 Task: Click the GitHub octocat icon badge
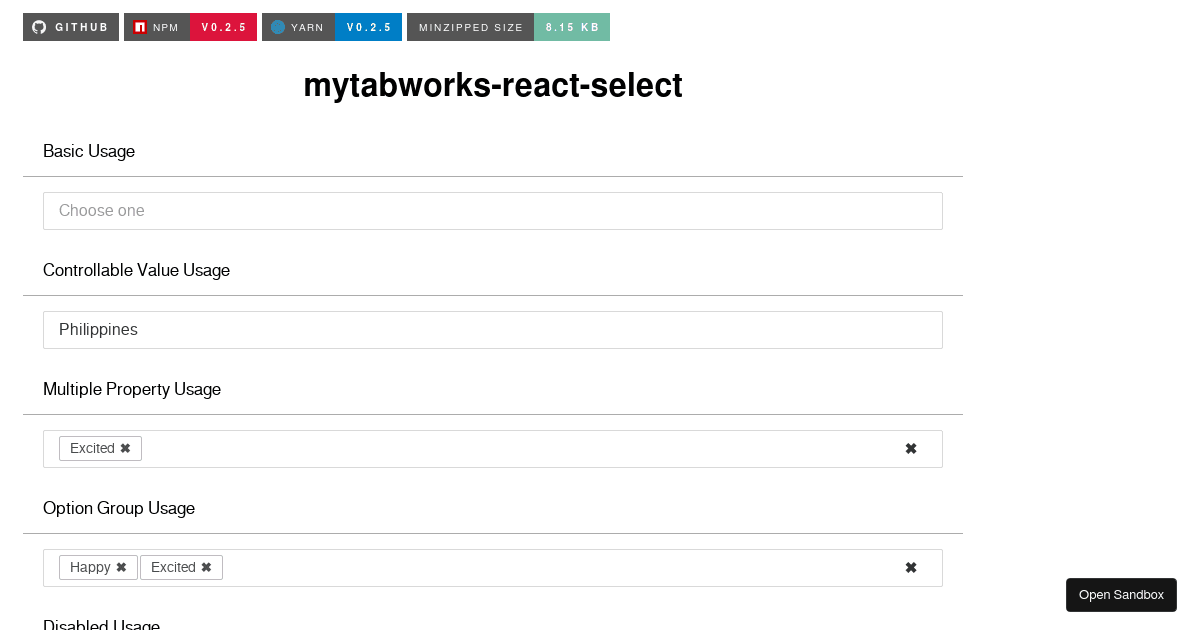(38, 27)
